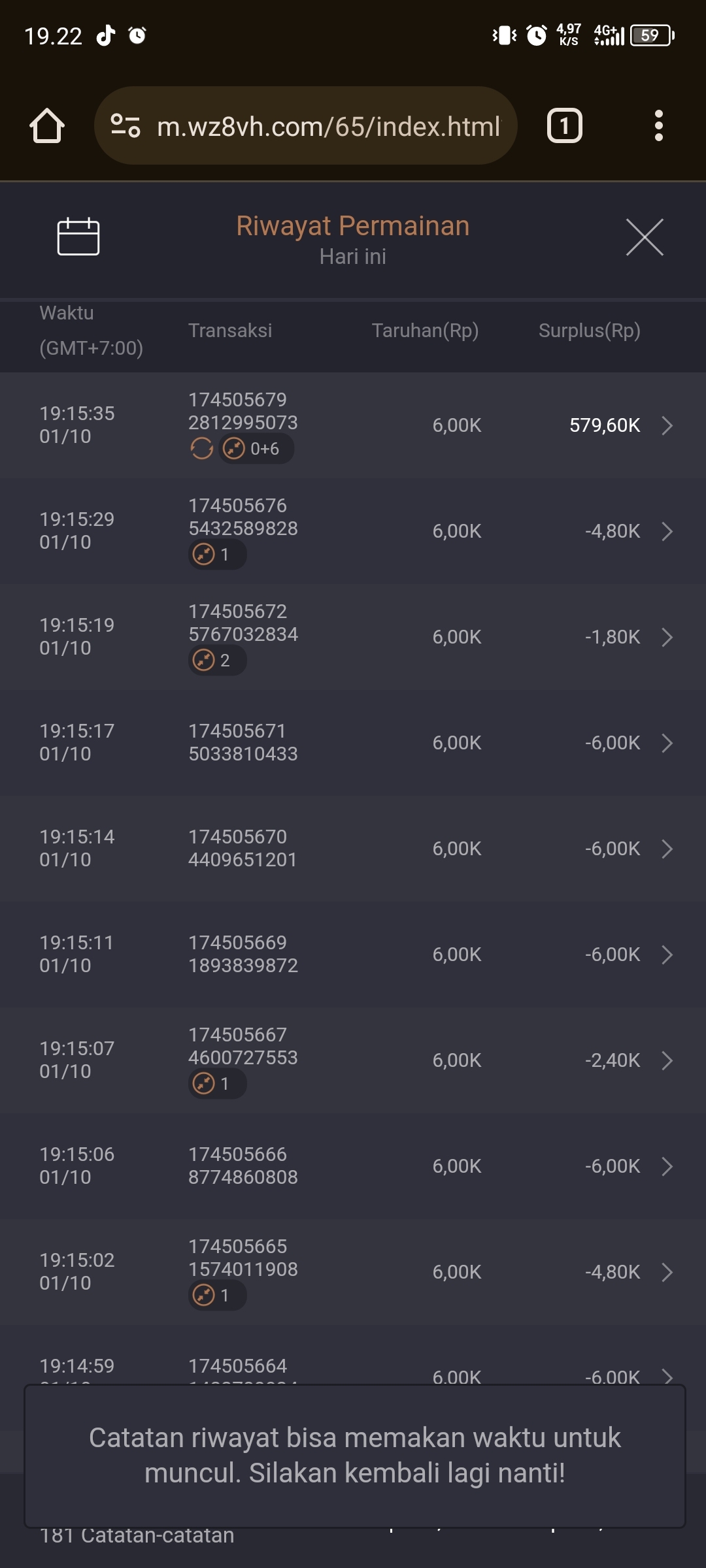This screenshot has height=1568, width=706.
Task: Tap the address bar URL m.wz8vh.com
Action: pyautogui.click(x=328, y=127)
